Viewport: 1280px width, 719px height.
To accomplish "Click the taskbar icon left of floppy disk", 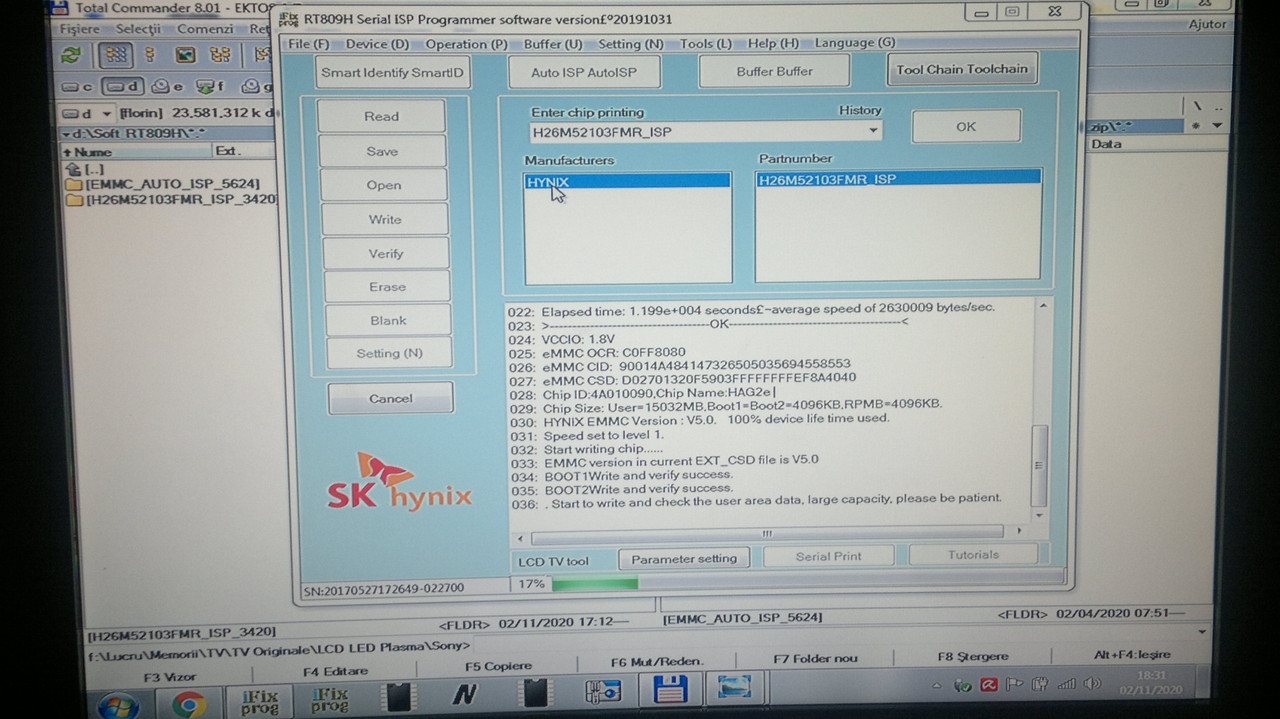I will (603, 690).
